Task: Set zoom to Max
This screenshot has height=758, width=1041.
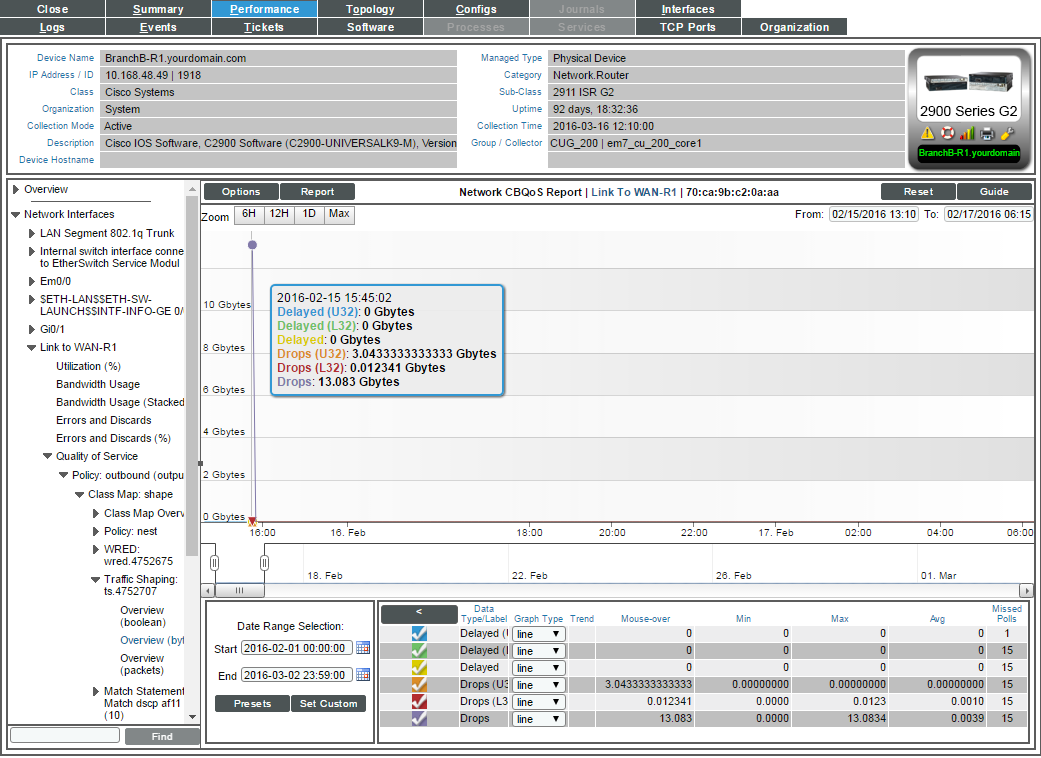Action: 339,214
